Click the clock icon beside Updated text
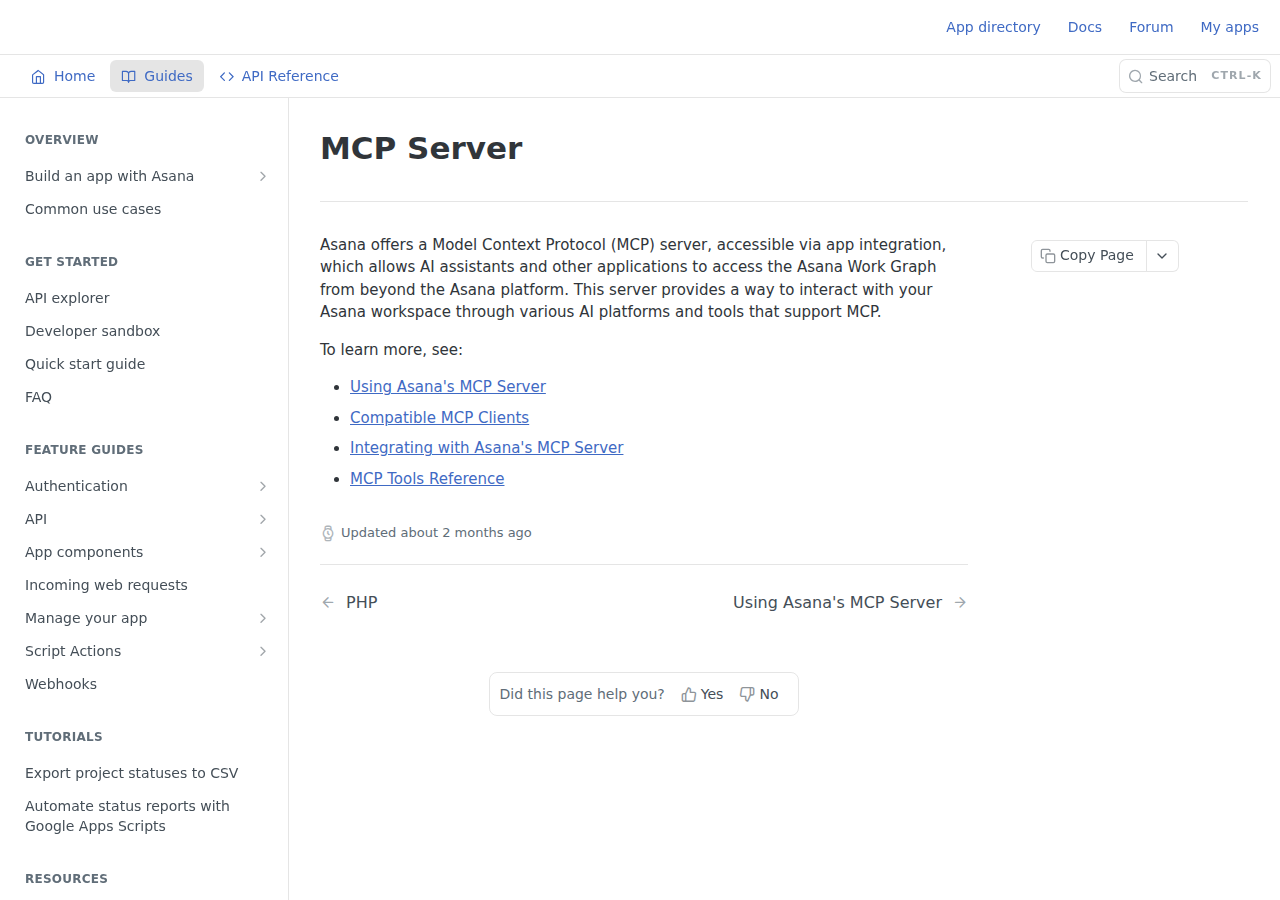Image resolution: width=1280 pixels, height=900 pixels. 328,533
